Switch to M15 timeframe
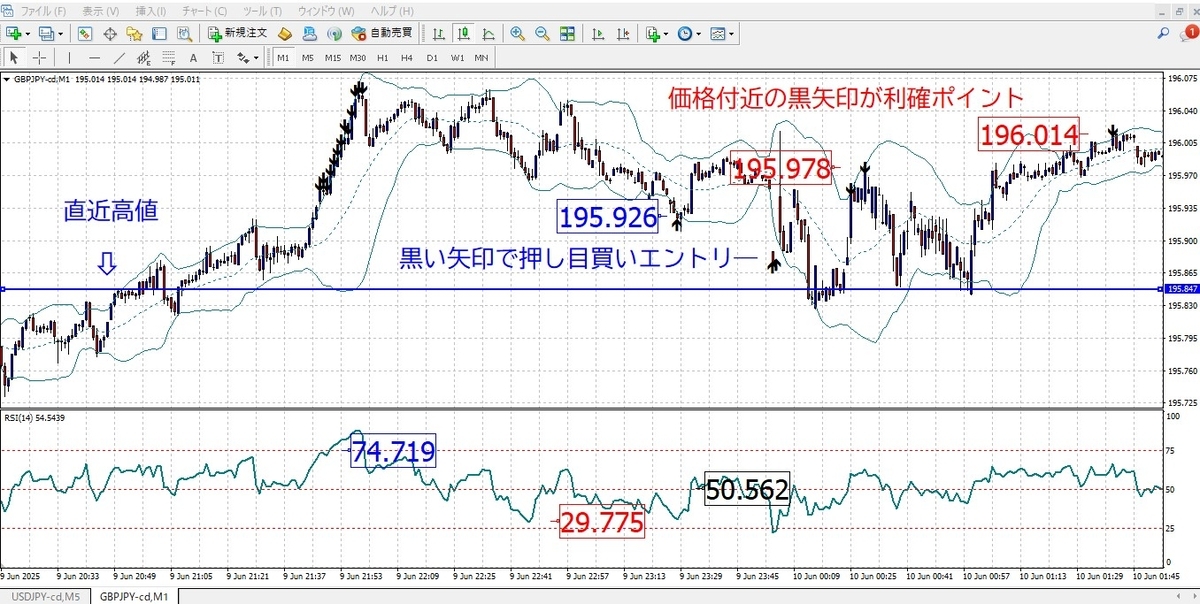The width and height of the screenshot is (1200, 604). click(333, 57)
